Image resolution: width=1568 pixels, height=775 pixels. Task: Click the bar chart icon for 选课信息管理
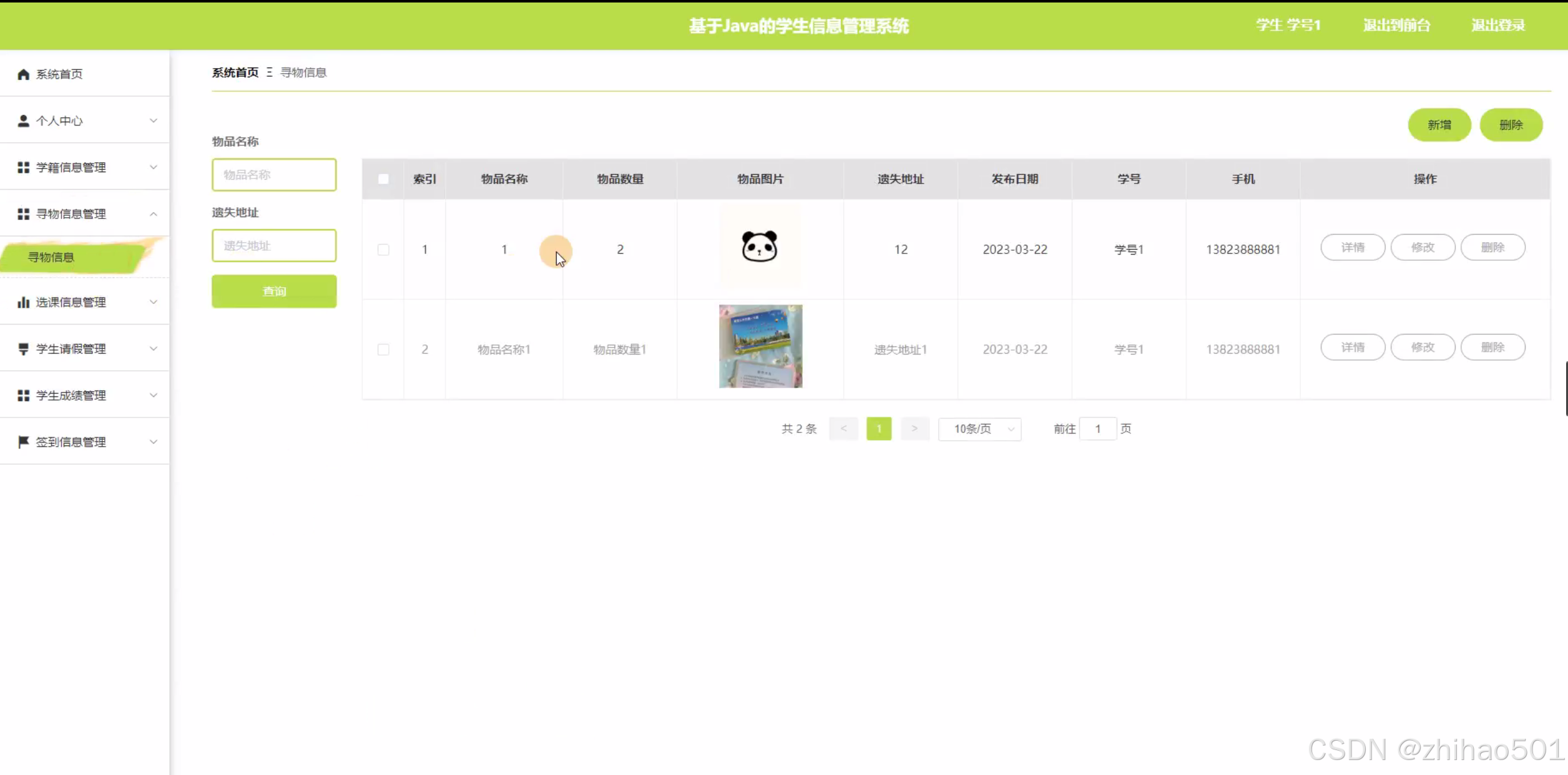coord(24,302)
